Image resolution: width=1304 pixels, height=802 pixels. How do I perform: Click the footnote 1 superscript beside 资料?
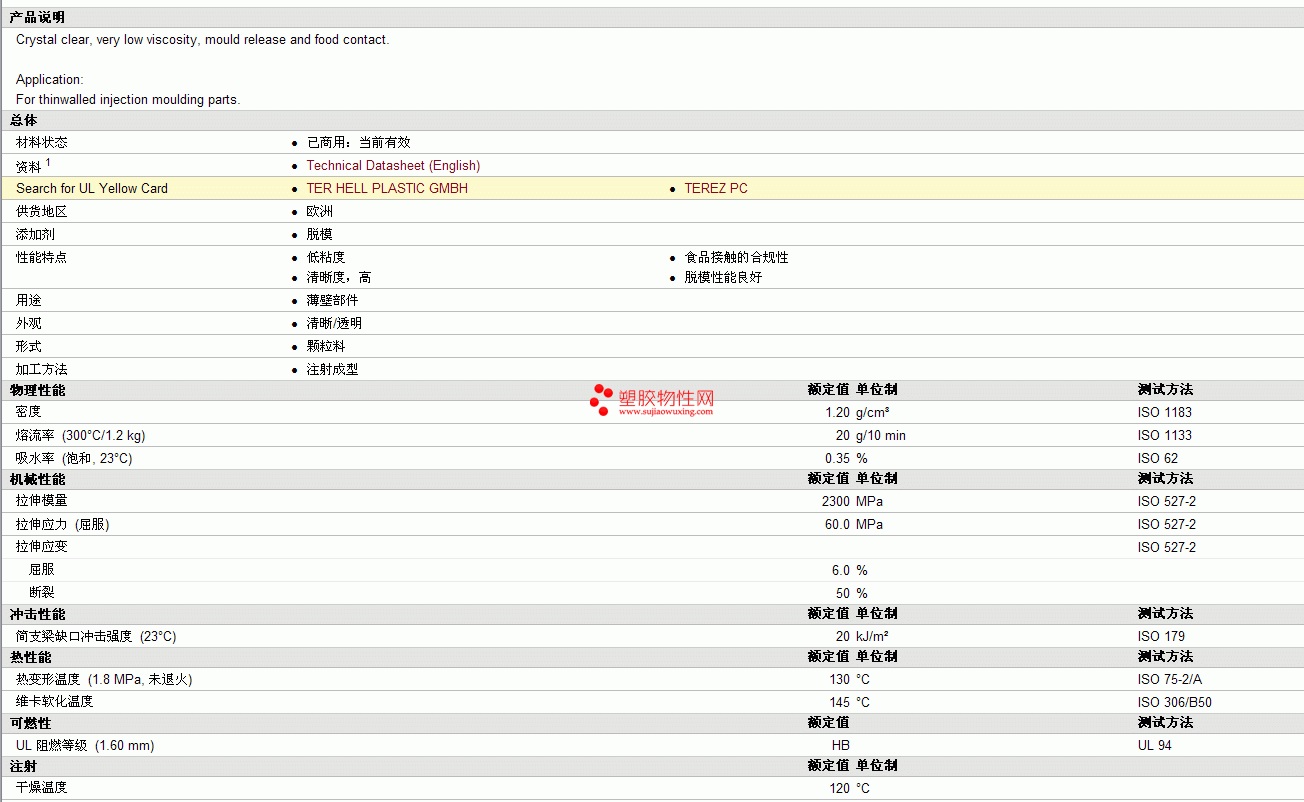click(x=48, y=162)
